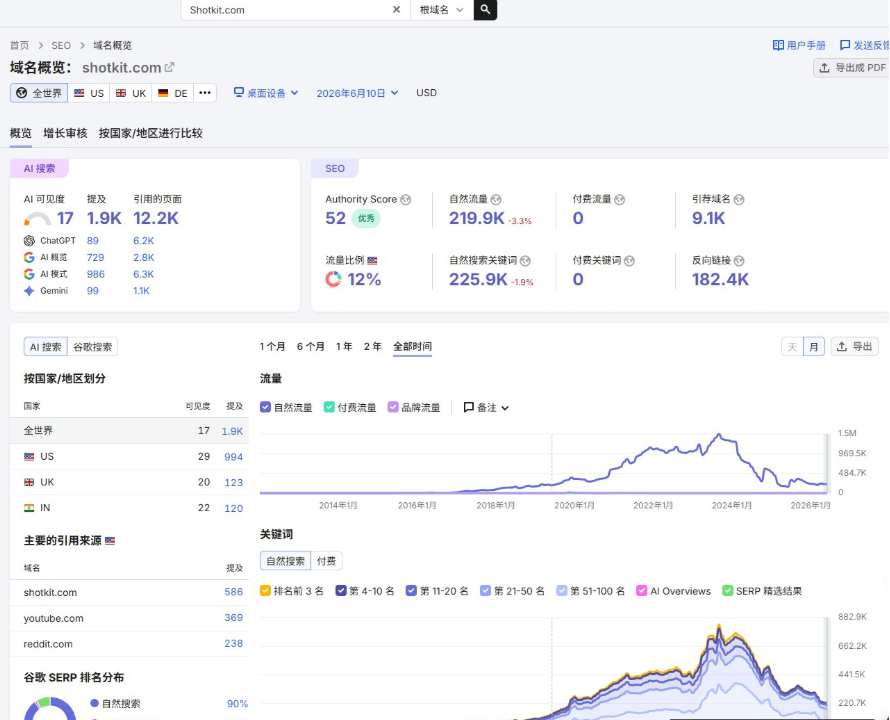Toggle the AI Overviews checkbox
Screen dimensions: 890x720
click(641, 591)
